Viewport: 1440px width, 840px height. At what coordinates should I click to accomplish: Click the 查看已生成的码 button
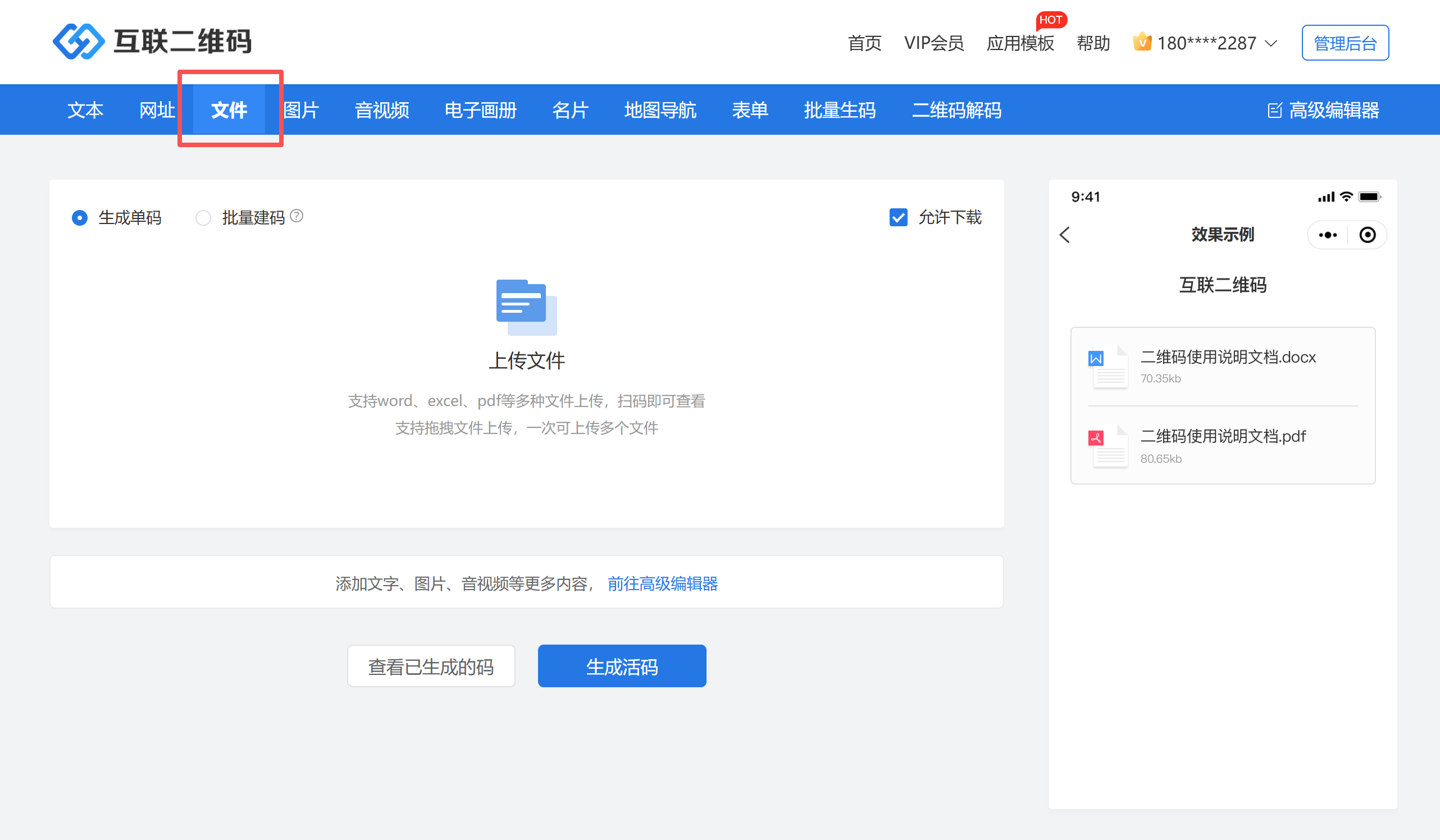(x=431, y=666)
